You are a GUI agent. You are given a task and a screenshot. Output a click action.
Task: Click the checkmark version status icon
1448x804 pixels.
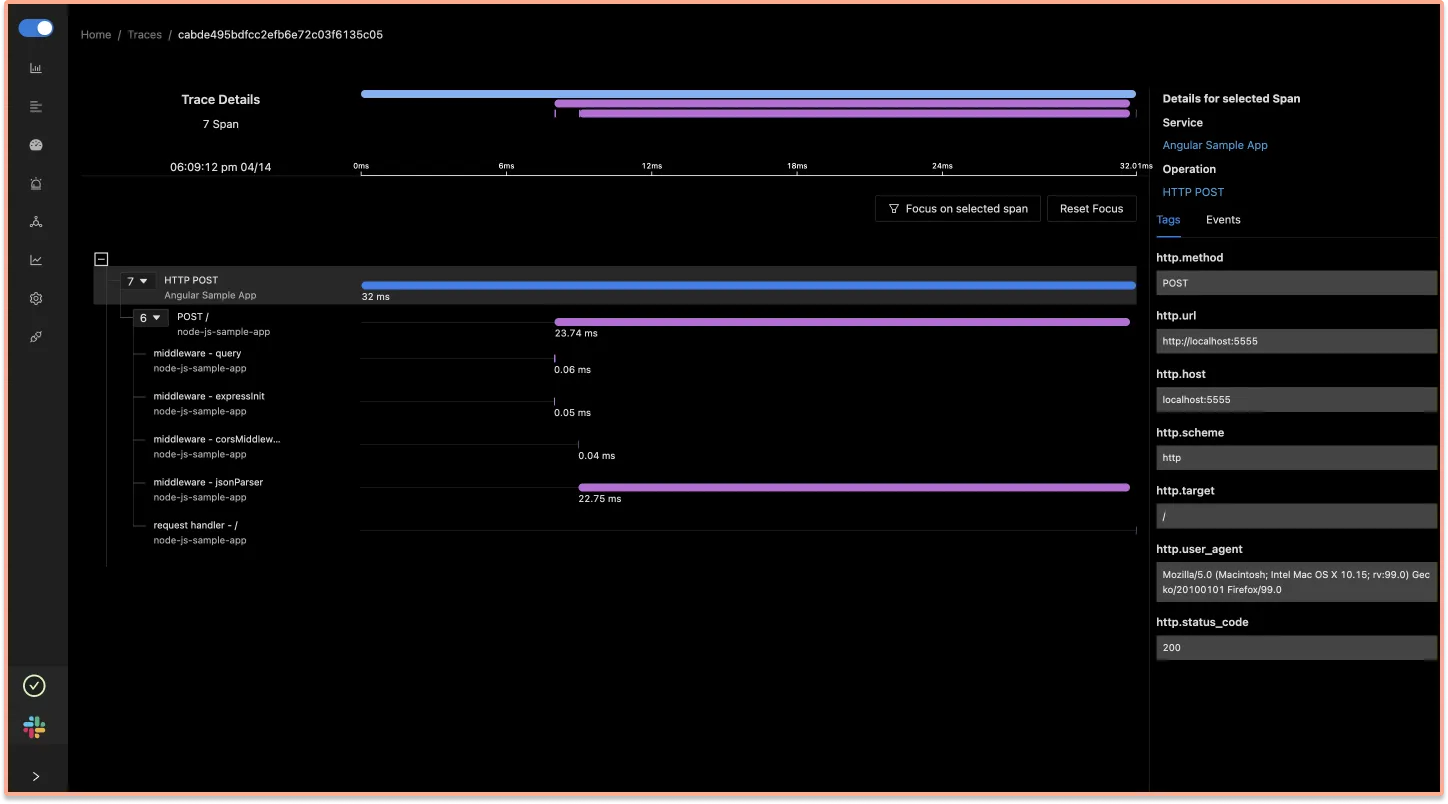pyautogui.click(x=35, y=686)
